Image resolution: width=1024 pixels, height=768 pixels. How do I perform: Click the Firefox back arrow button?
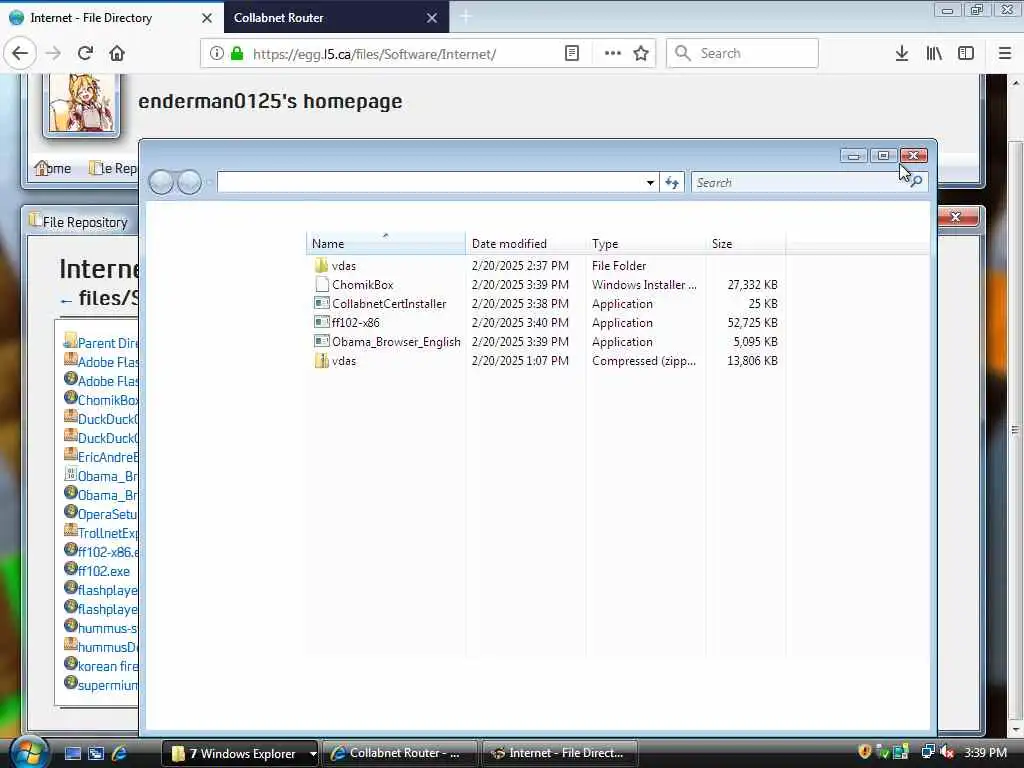[20, 53]
